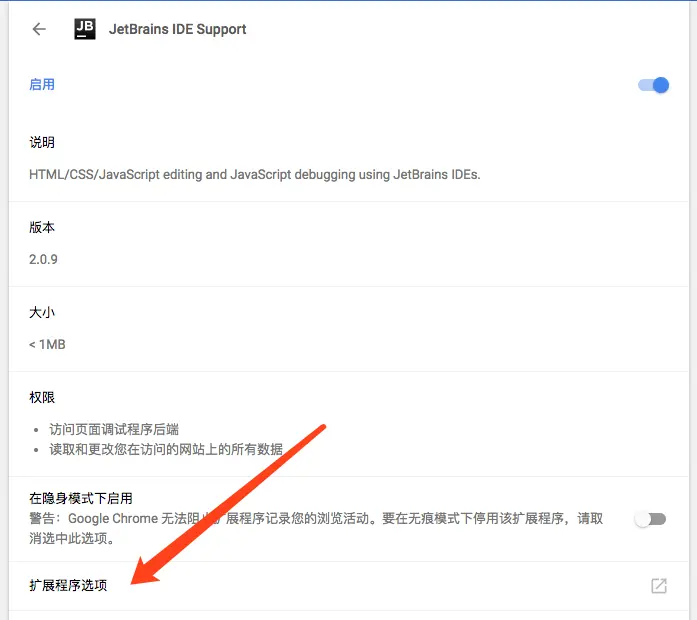Go back using the left arrow icon

click(39, 29)
